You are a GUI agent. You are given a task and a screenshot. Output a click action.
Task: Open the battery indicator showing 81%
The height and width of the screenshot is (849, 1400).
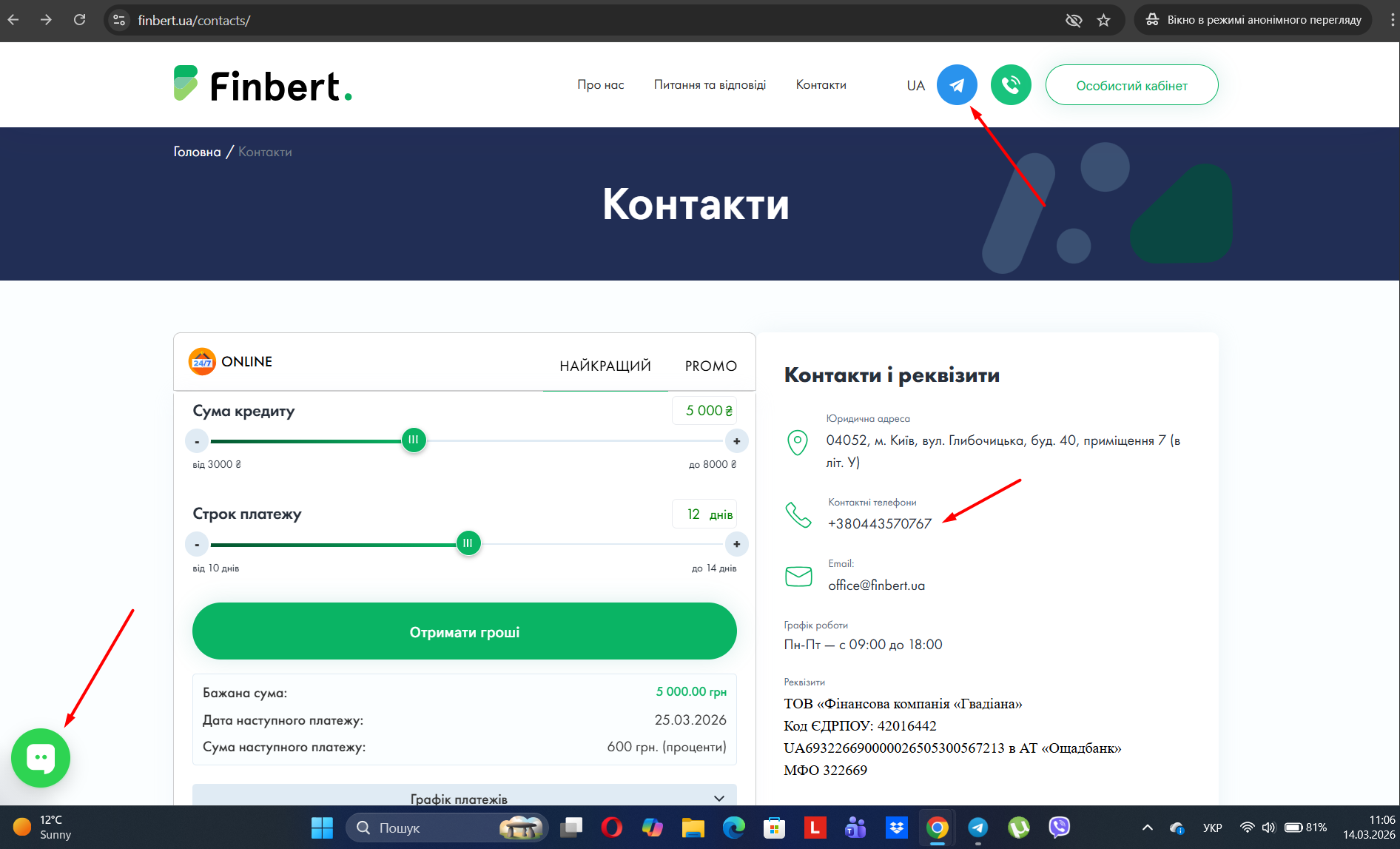coord(1305,828)
